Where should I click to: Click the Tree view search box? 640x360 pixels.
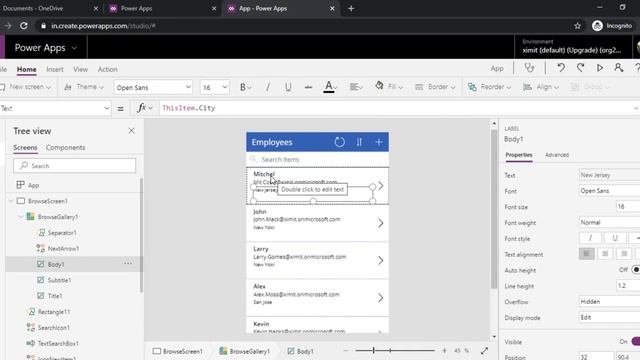[x=75, y=166]
